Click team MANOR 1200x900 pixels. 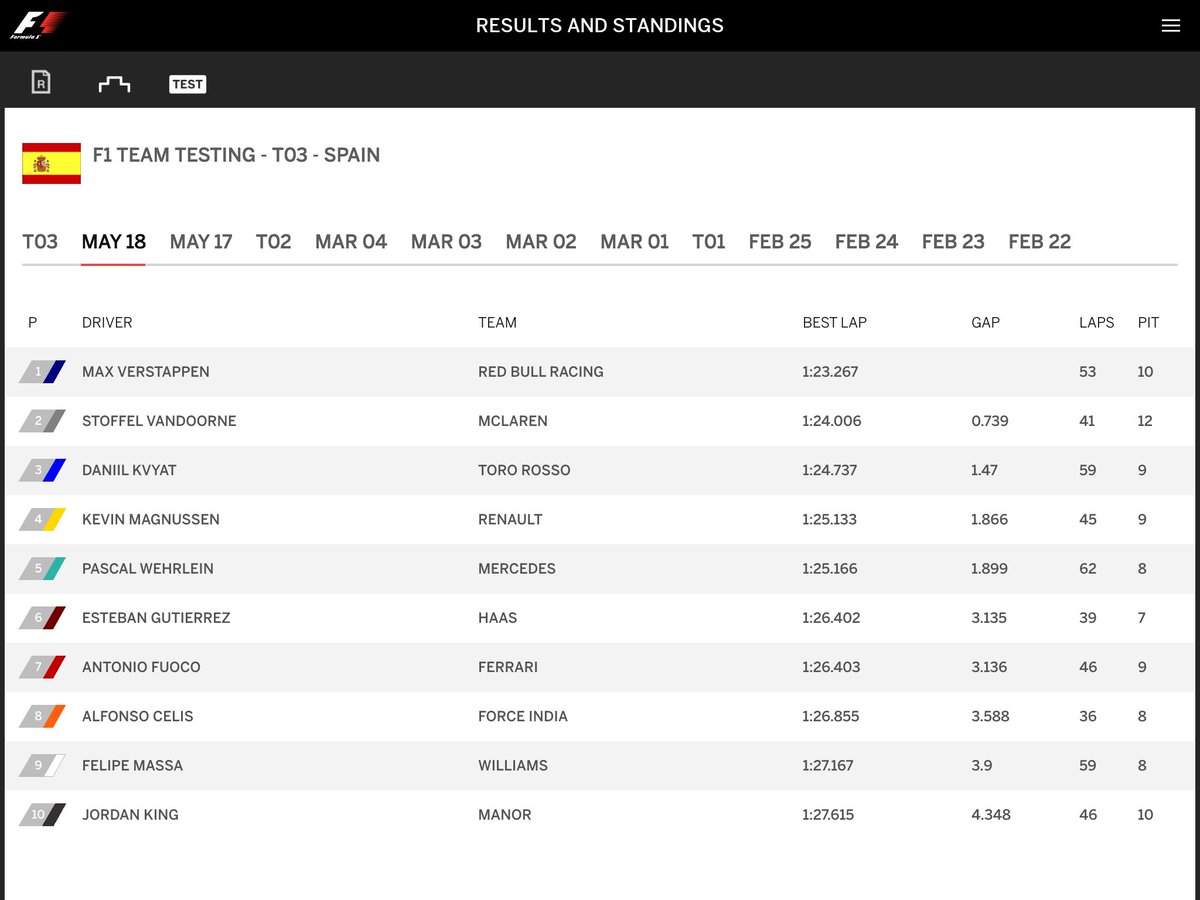click(x=505, y=814)
